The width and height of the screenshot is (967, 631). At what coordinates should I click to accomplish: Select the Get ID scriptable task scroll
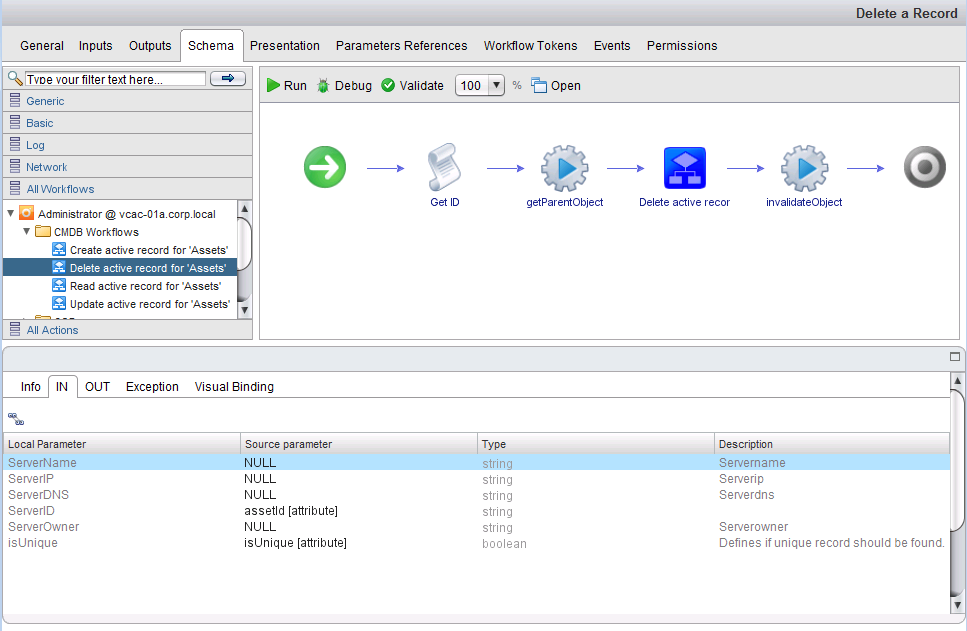[444, 167]
